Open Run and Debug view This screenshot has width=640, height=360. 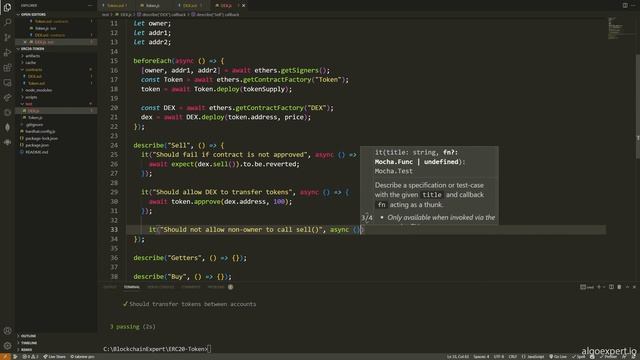click(7, 52)
